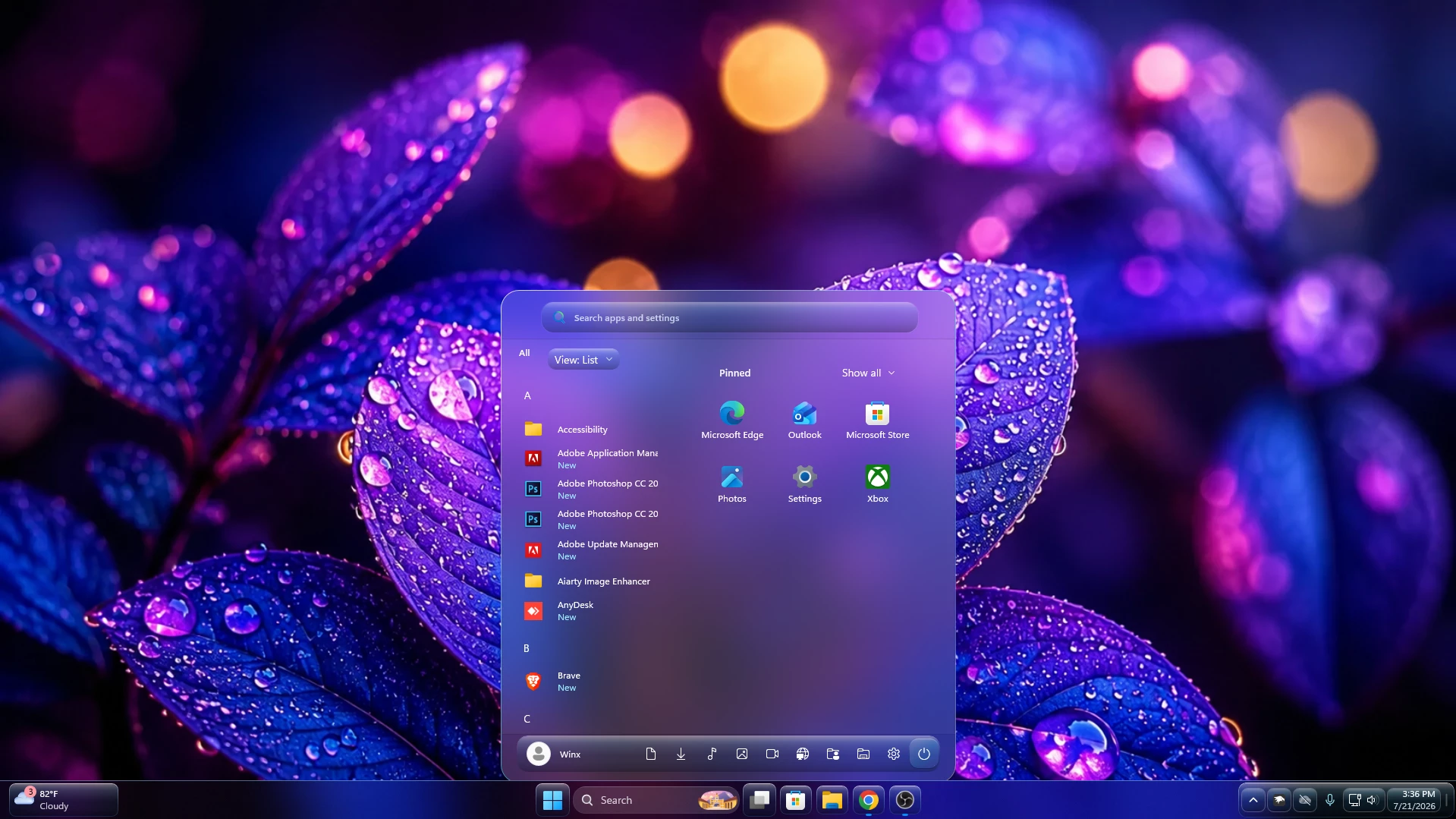
Task: Select the All apps heading
Action: (524, 353)
